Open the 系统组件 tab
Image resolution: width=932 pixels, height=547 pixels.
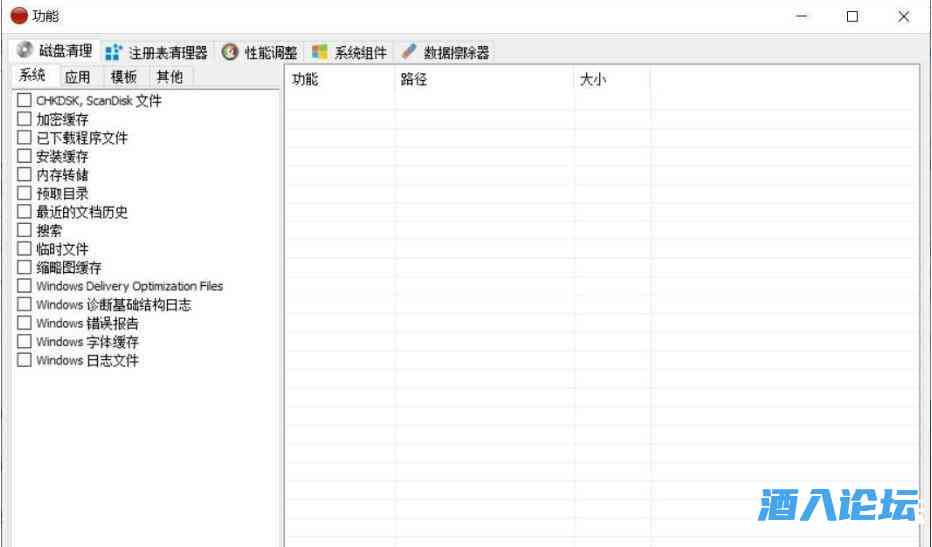[x=350, y=52]
